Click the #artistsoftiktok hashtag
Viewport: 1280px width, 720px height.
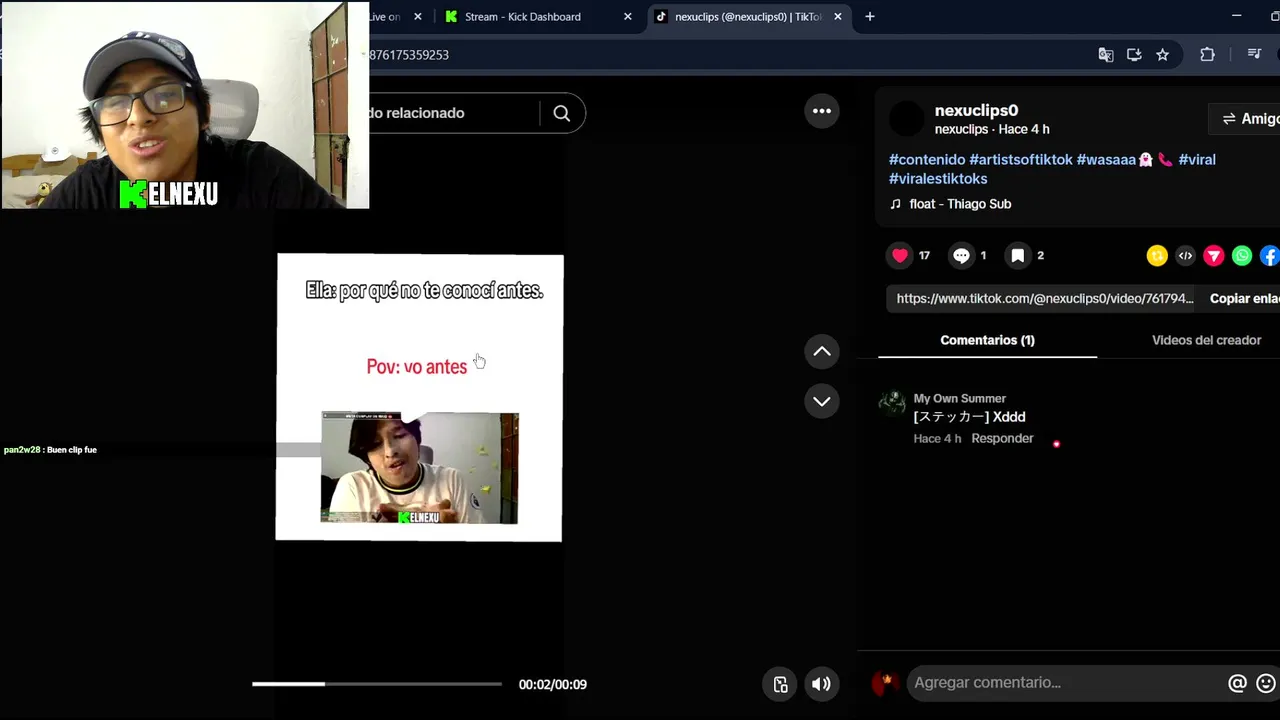point(1021,160)
